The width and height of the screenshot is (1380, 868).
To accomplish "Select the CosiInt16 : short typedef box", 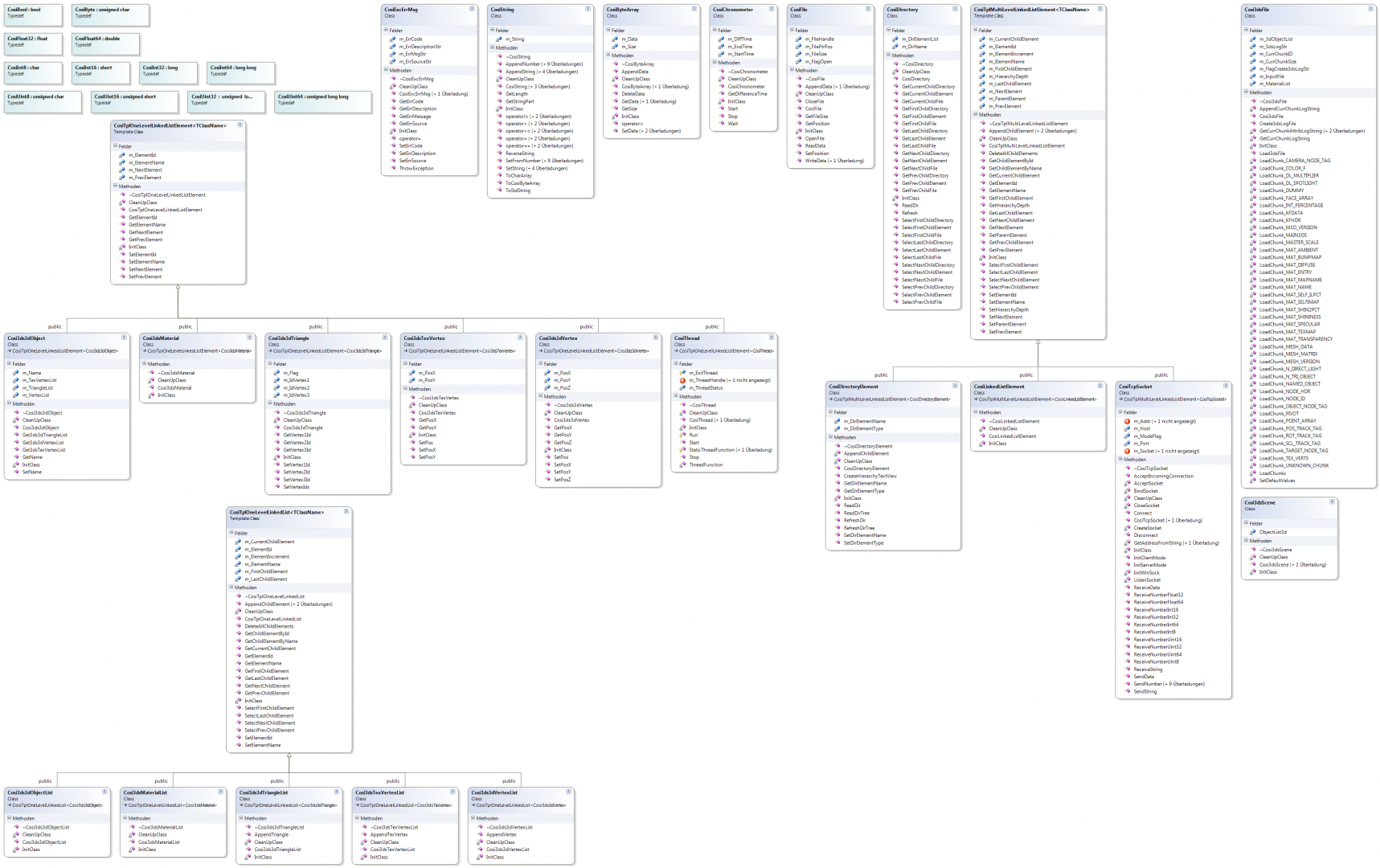I will pyautogui.click(x=100, y=72).
